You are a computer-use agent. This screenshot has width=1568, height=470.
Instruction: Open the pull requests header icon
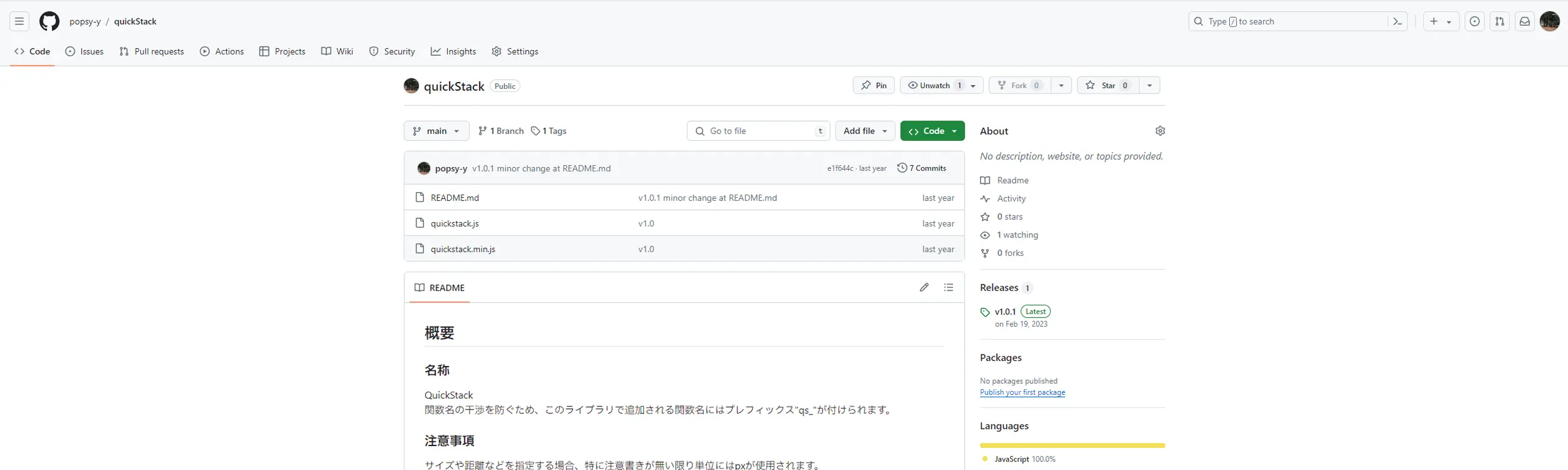click(1499, 21)
